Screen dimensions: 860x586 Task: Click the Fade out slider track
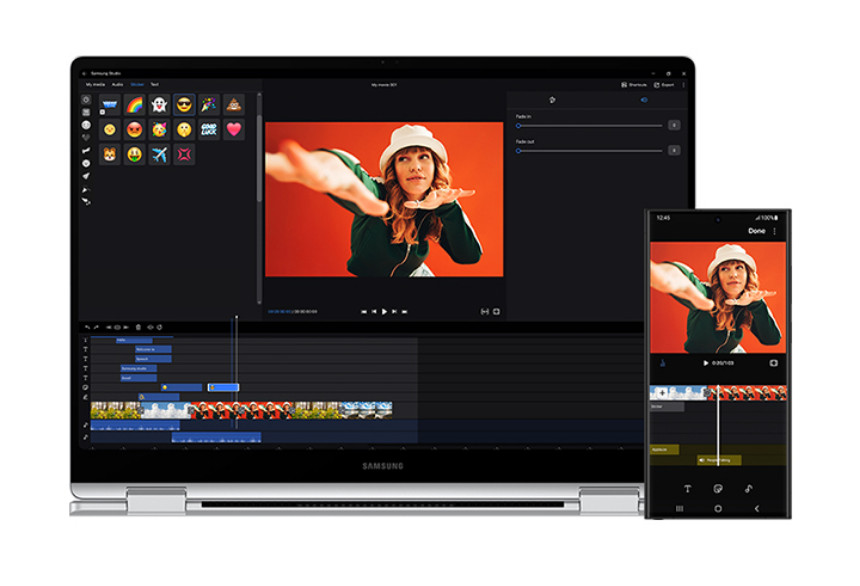(590, 151)
